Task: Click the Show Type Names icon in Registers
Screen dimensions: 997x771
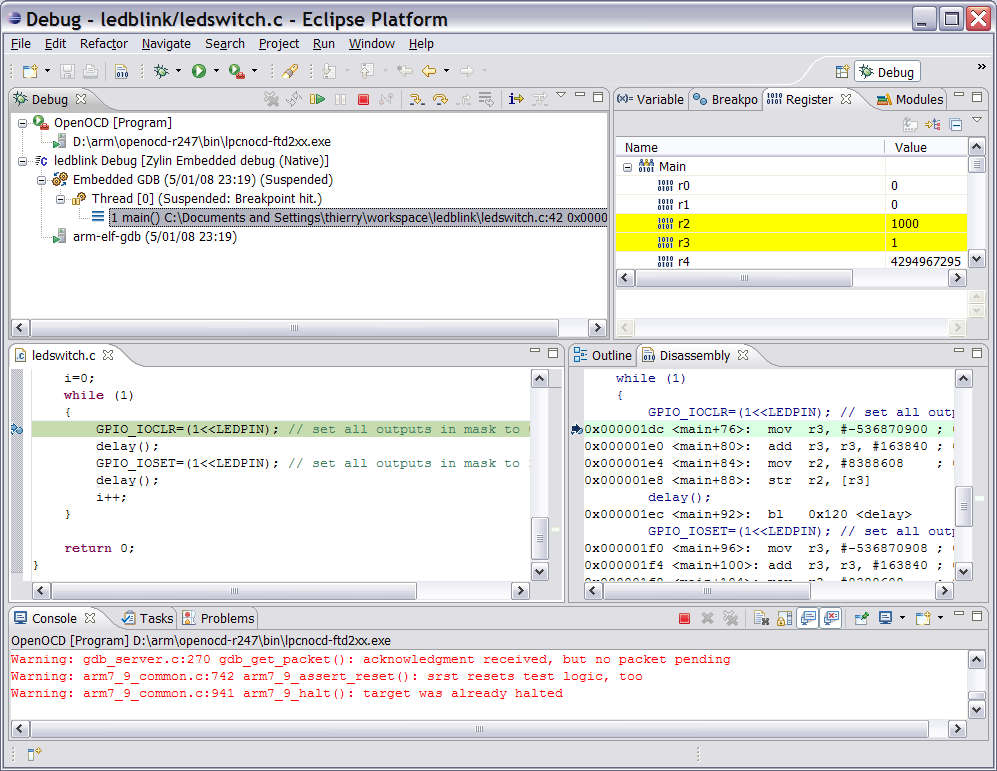Action: (910, 125)
